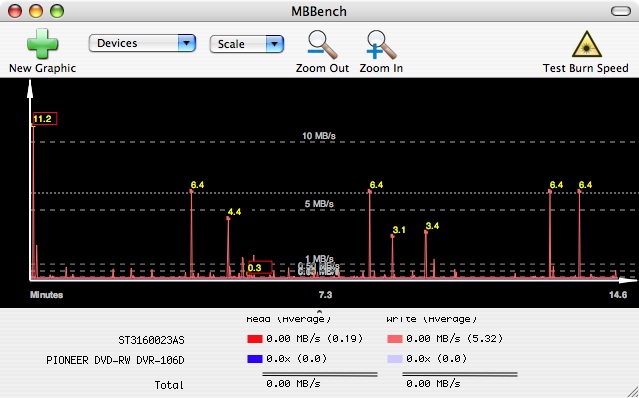Select the ST3160023AS device name
Screen dimensions: 639x398
151,340
